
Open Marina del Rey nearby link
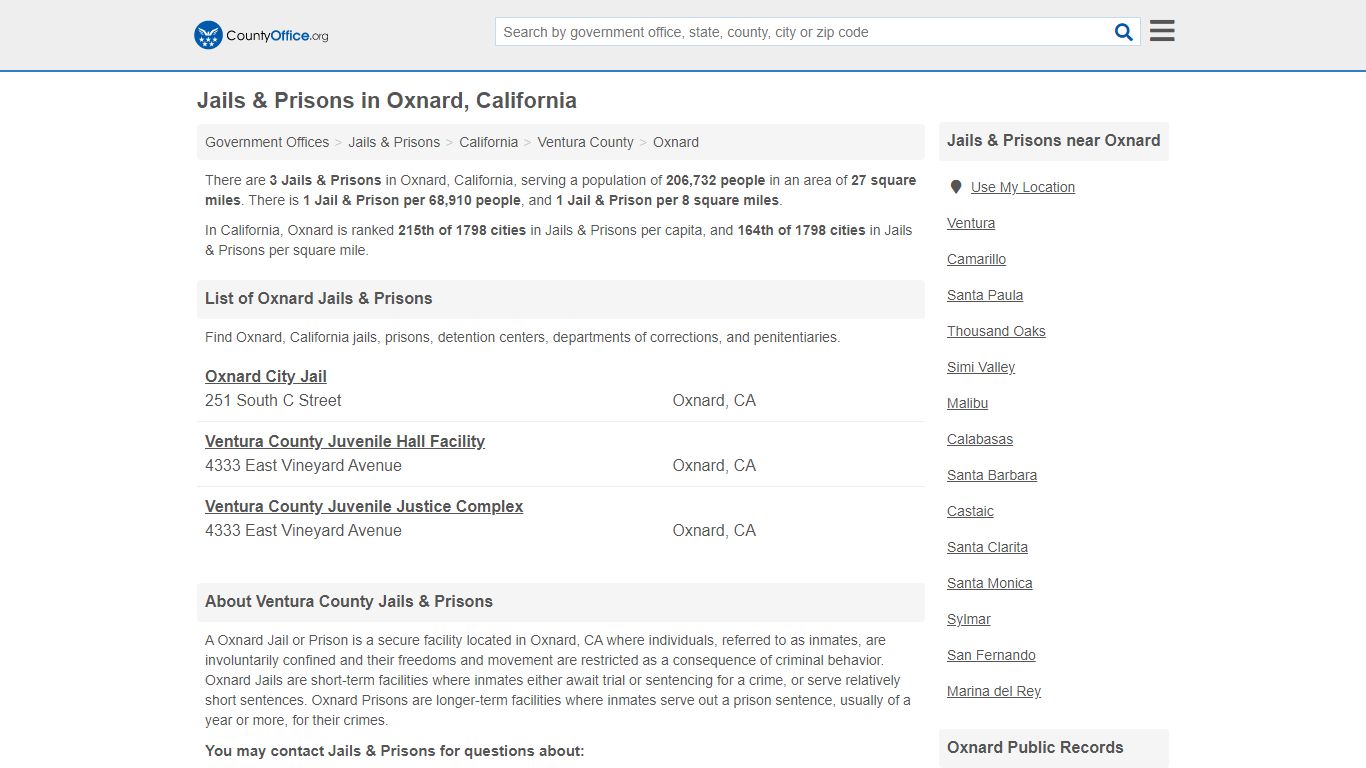point(994,691)
